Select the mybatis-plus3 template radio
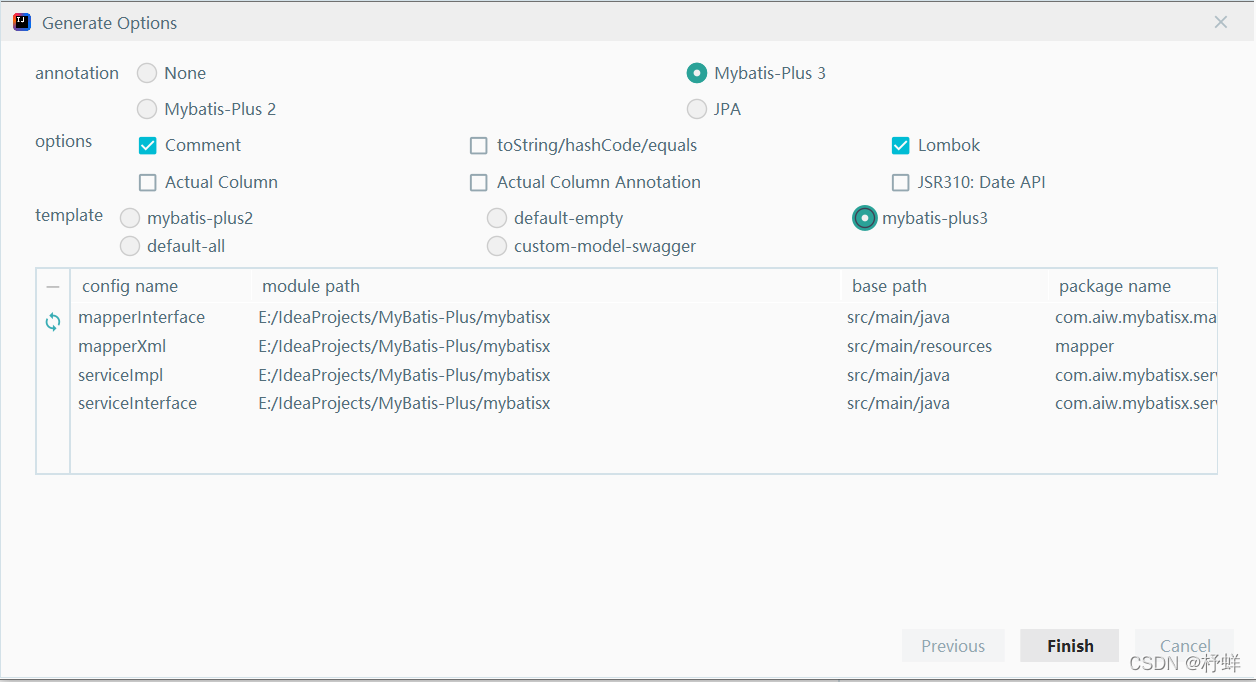This screenshot has height=682, width=1256. pyautogui.click(x=865, y=218)
